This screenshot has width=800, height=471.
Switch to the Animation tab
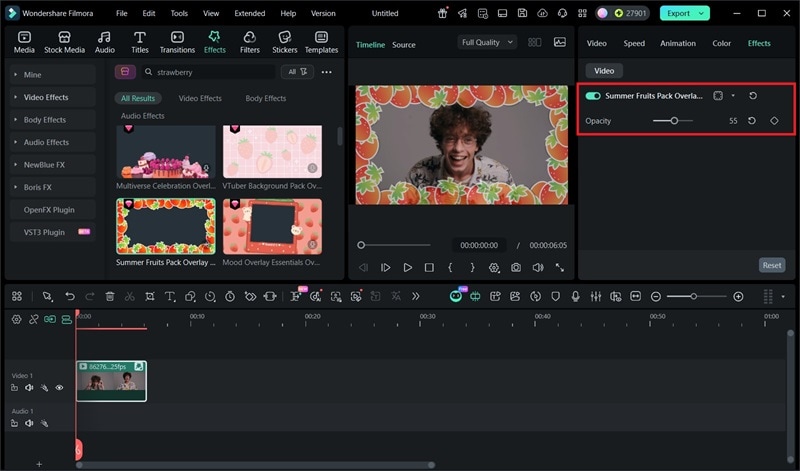677,44
